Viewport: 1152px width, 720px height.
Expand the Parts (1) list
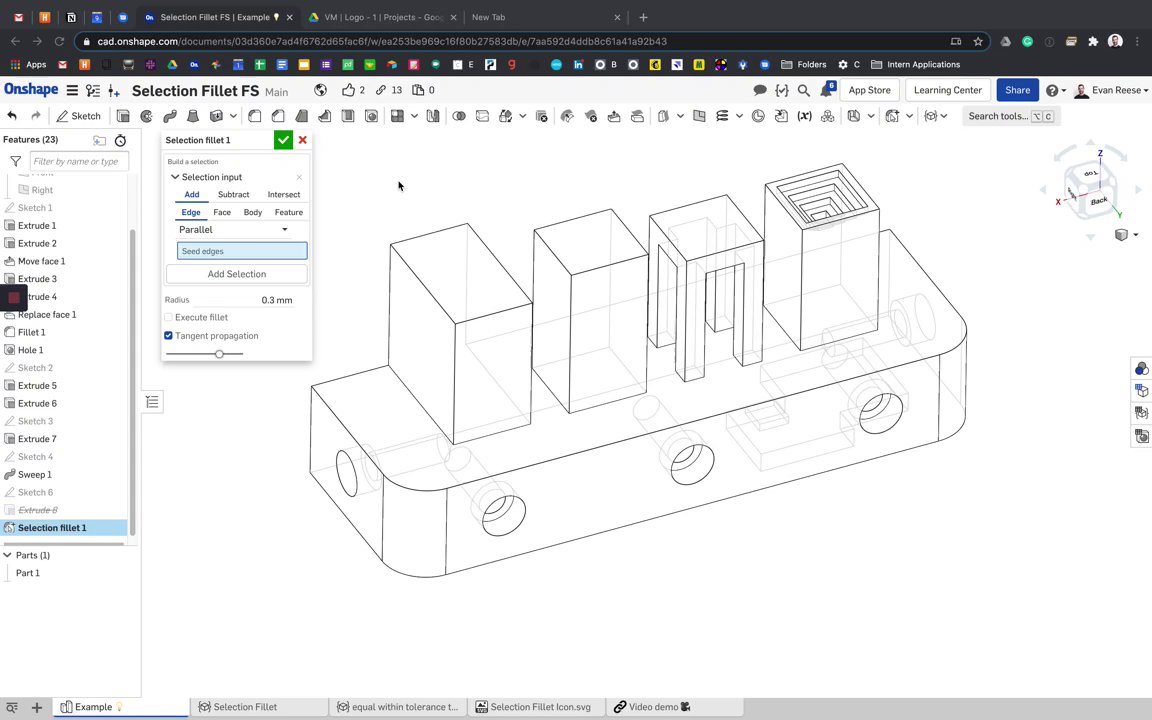coord(8,555)
